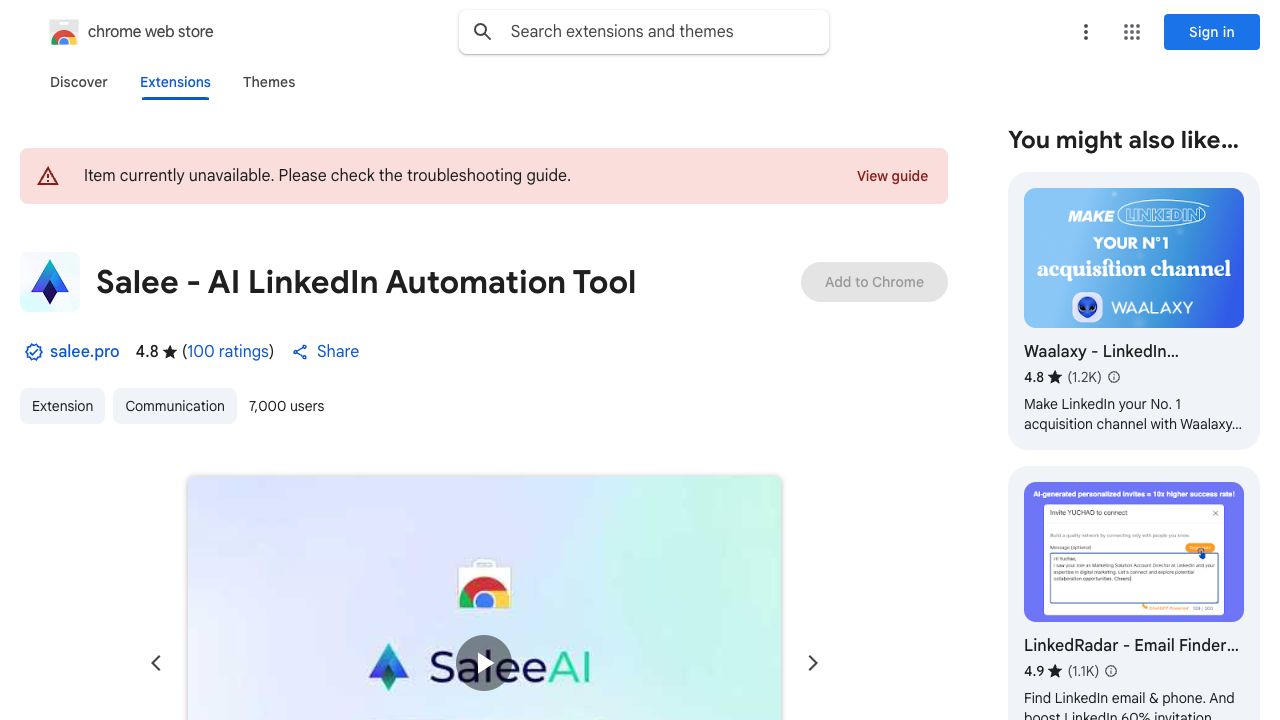Open the Google apps grid

[x=1132, y=32]
